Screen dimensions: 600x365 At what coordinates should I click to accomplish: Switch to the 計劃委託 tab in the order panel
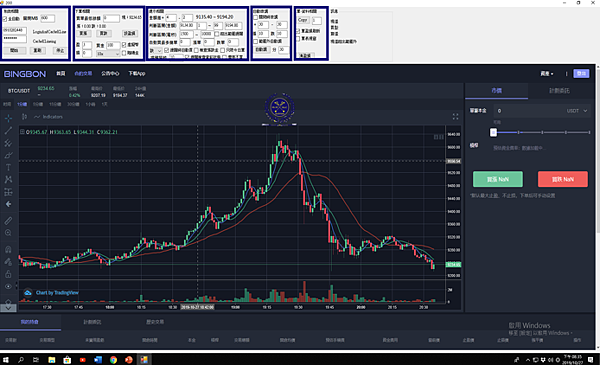(x=559, y=91)
